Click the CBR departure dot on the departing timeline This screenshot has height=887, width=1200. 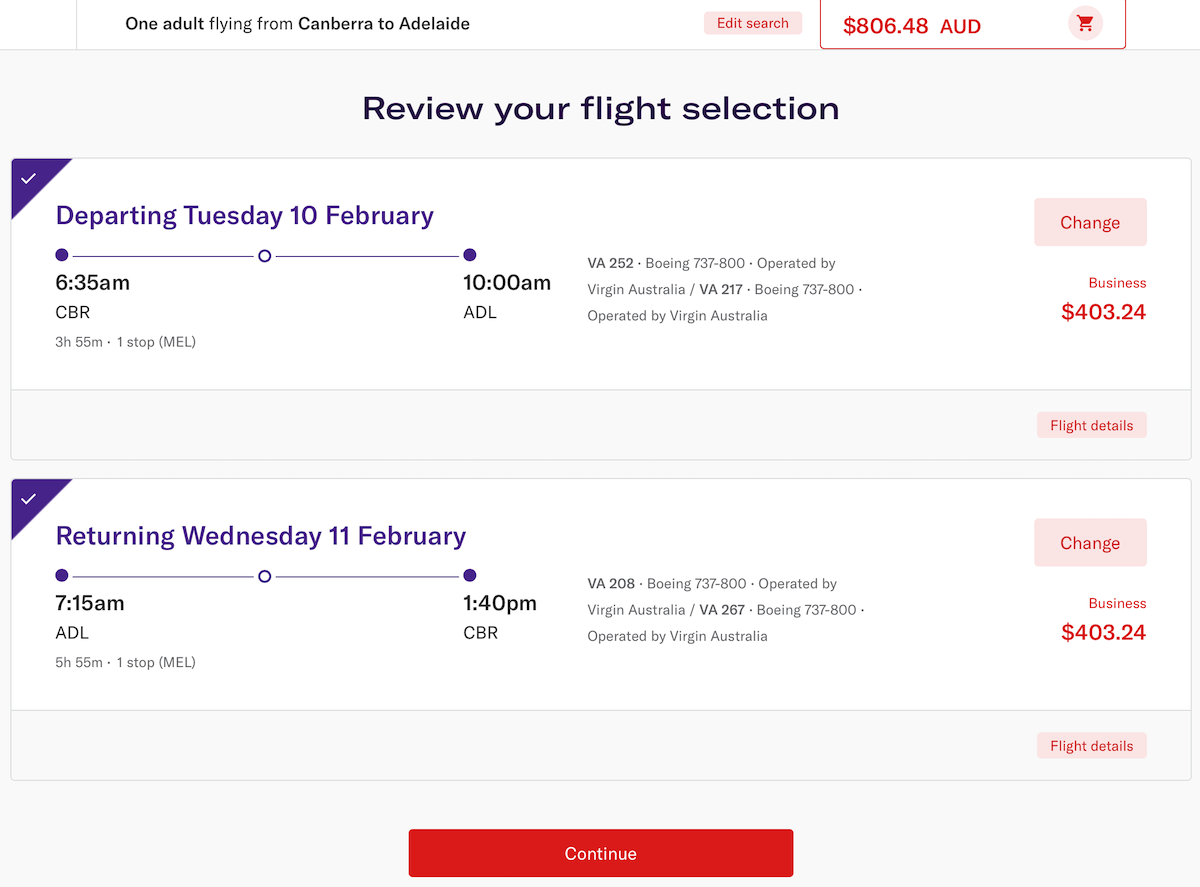[61, 255]
